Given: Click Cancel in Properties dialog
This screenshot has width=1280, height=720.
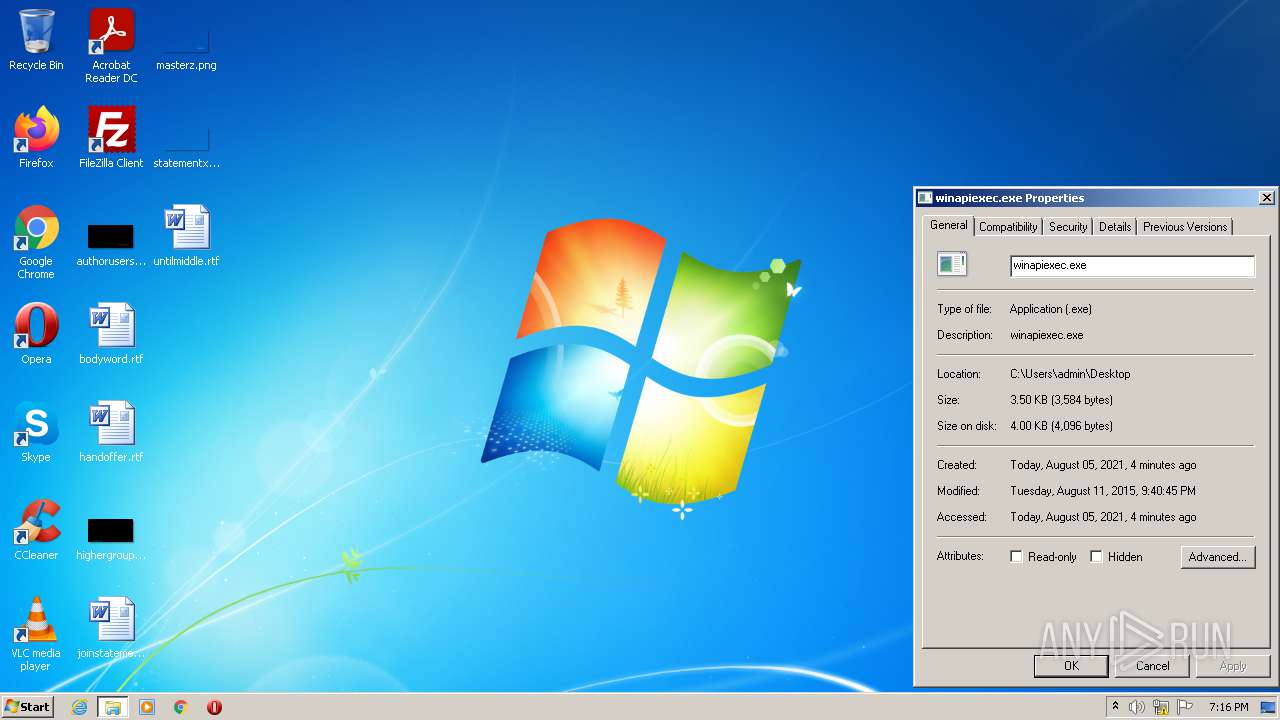Looking at the screenshot, I should click(1152, 666).
